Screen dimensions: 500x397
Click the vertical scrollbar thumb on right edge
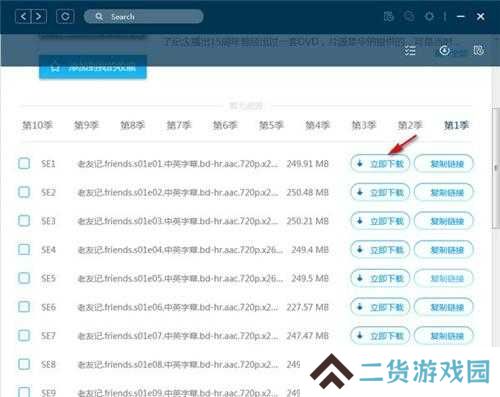tap(496, 168)
